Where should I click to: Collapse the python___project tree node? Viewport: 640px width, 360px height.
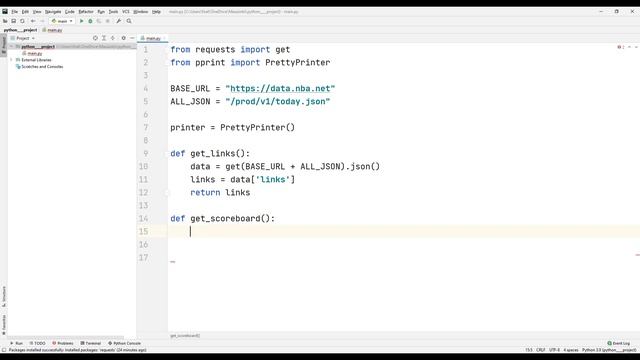click(11, 47)
